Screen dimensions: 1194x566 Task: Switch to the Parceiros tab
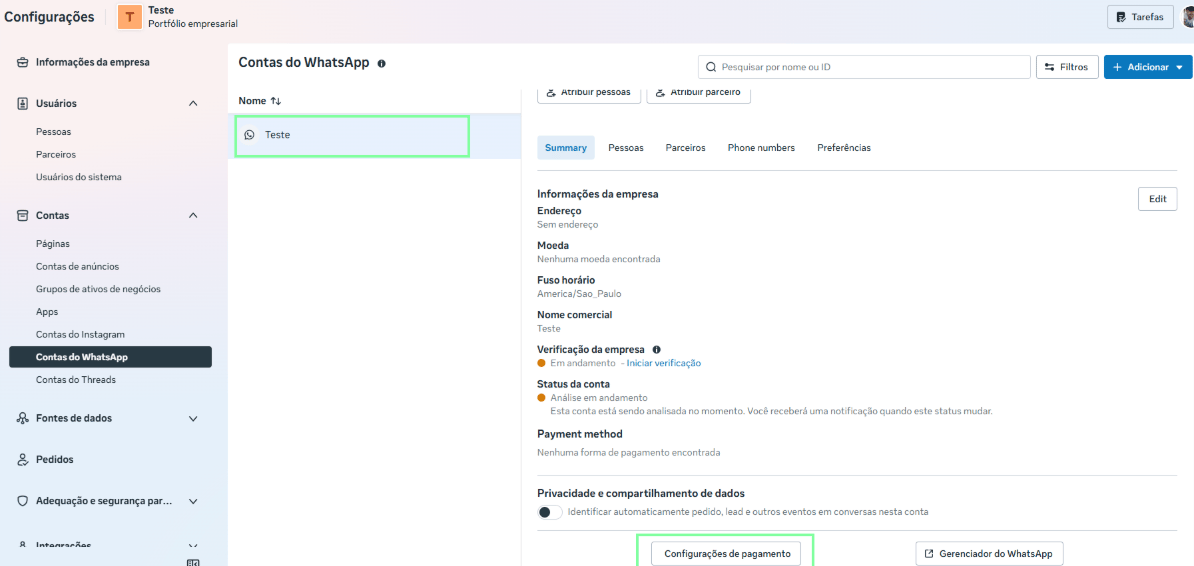[x=685, y=148]
